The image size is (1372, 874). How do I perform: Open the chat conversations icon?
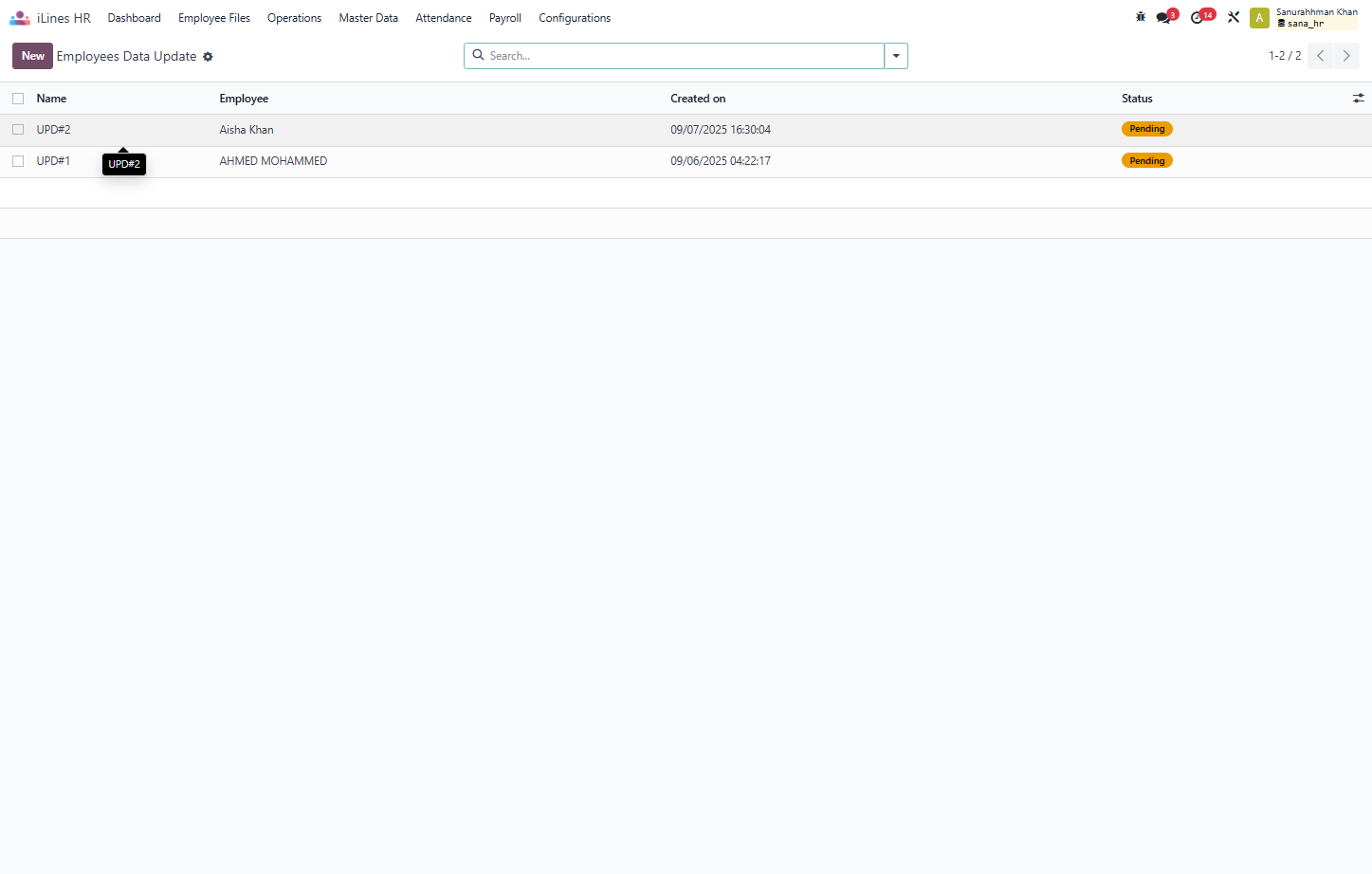(x=1164, y=17)
